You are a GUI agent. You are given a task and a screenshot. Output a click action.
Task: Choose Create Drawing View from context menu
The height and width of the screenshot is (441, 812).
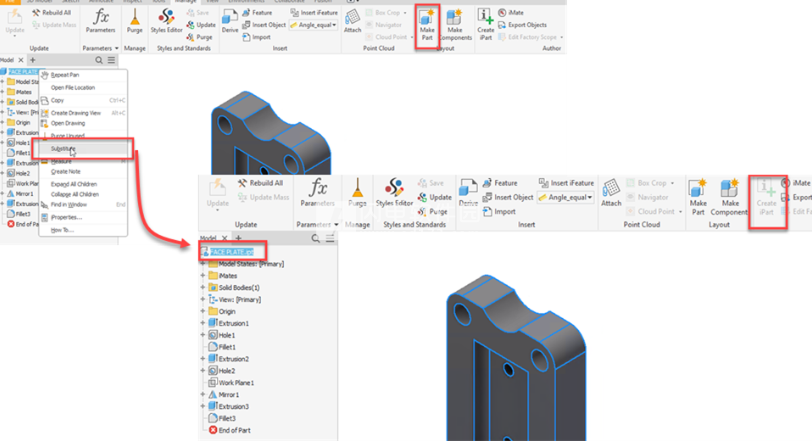[x=83, y=113]
